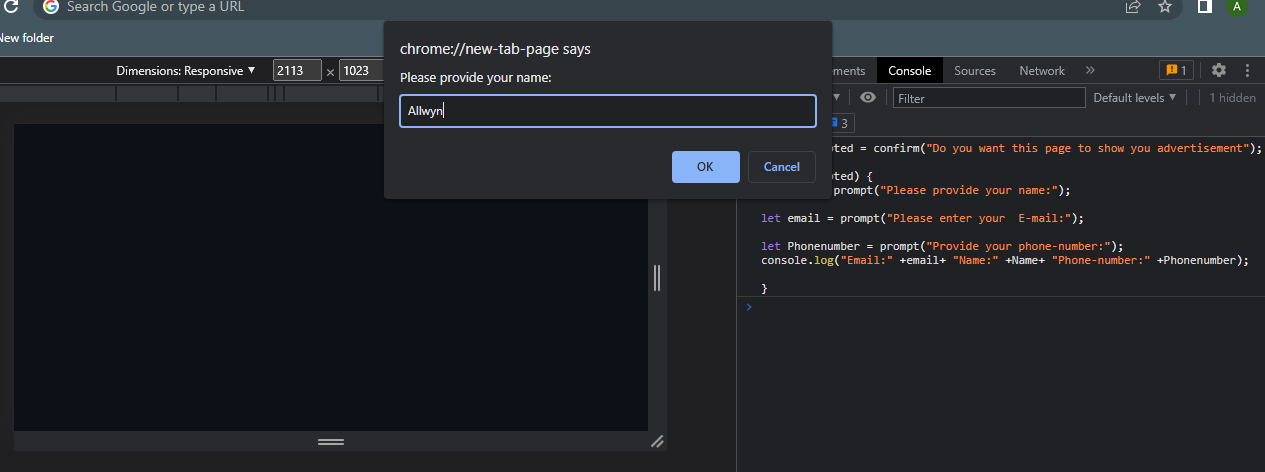Image resolution: width=1265 pixels, height=472 pixels.
Task: Click the Google logo in the address bar
Action: 51,6
